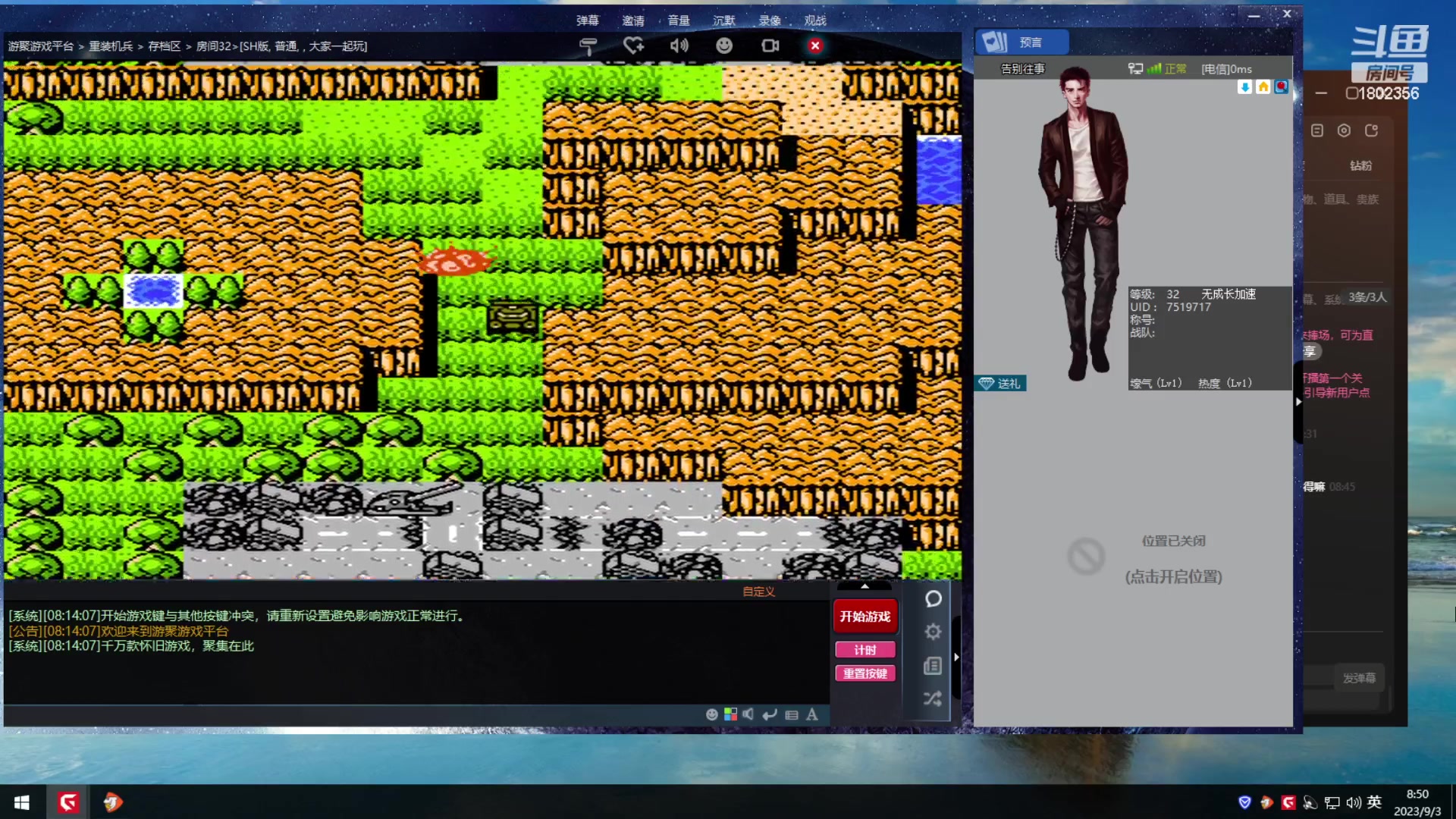
Task: Click the network computer status icon
Action: point(1135,69)
